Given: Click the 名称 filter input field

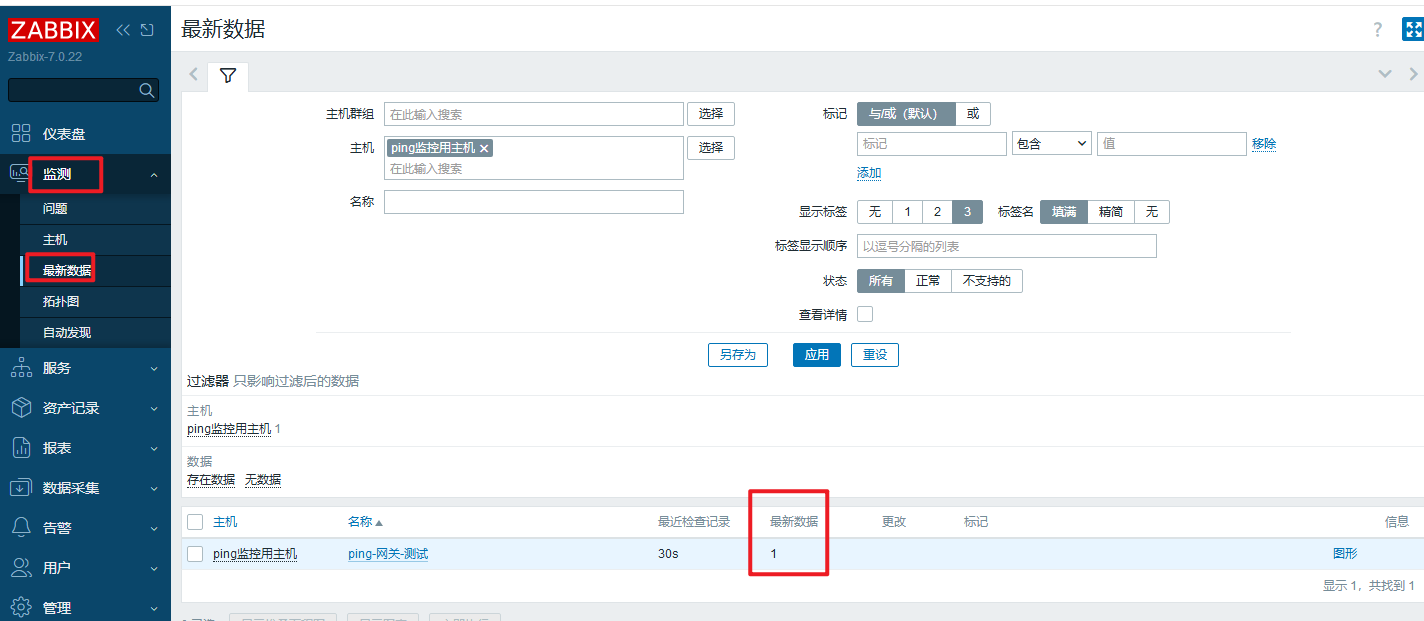Looking at the screenshot, I should (x=533, y=202).
